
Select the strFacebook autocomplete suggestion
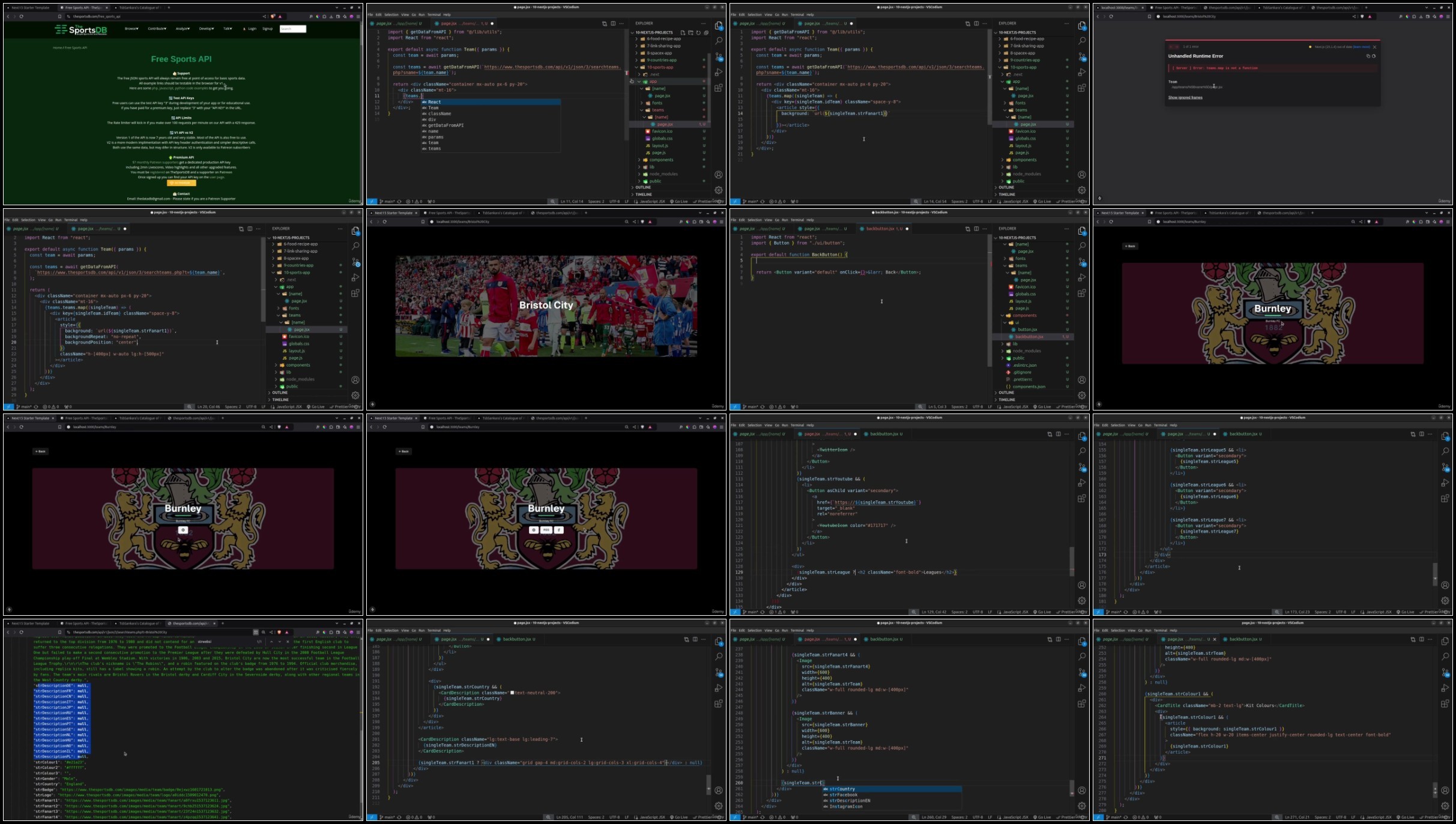click(x=843, y=795)
